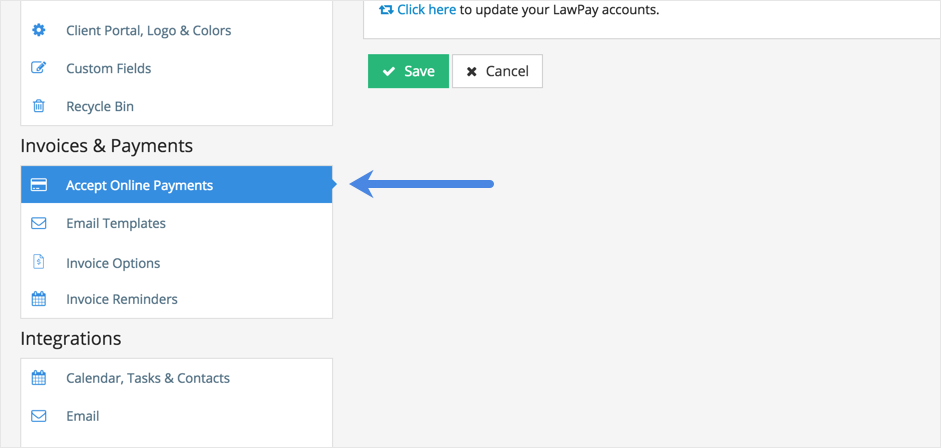
Task: Navigate to Invoice Options
Action: [113, 263]
